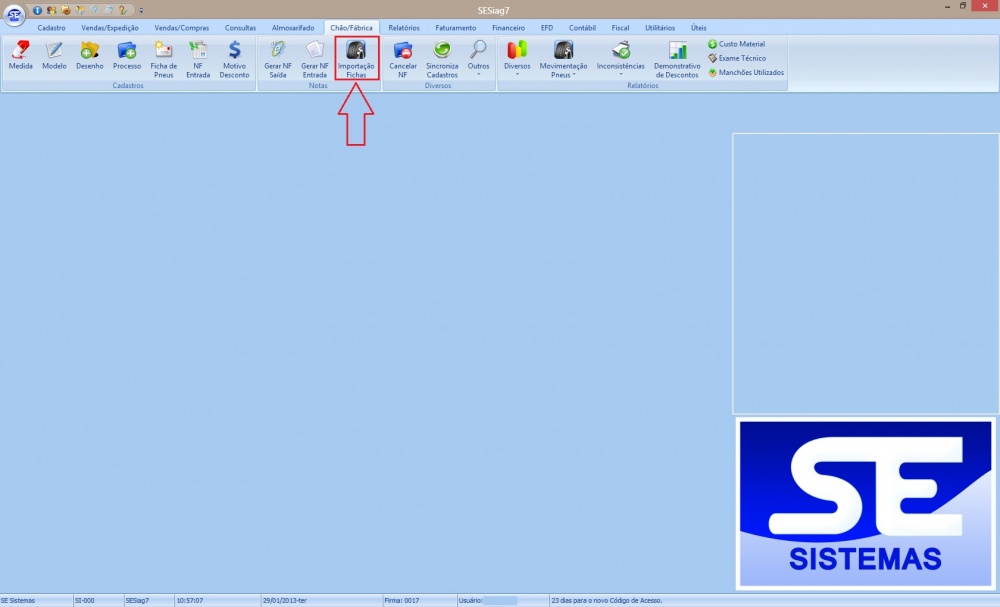
Task: Open the Movimentação Pneus dropdown
Action: (x=563, y=60)
